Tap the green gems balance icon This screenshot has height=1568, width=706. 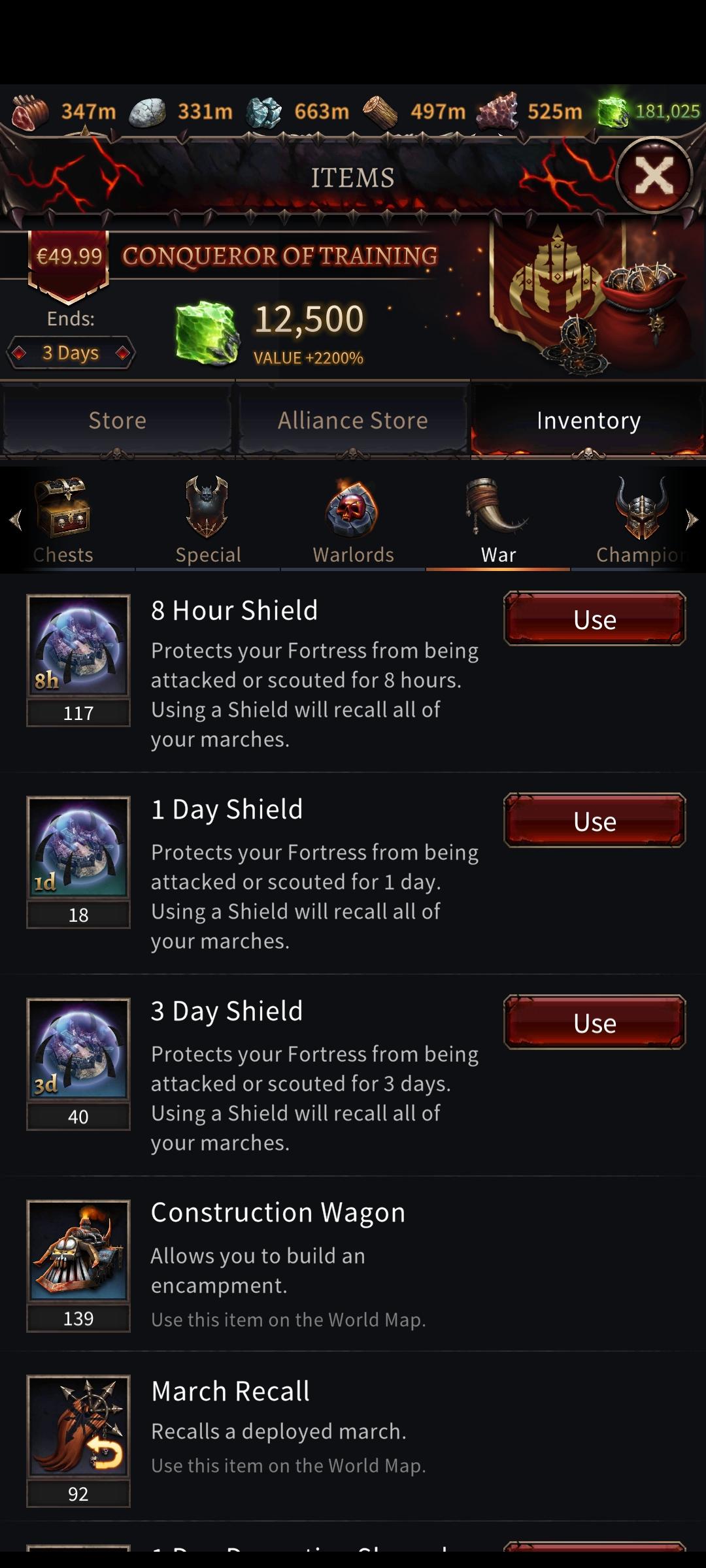tap(613, 112)
